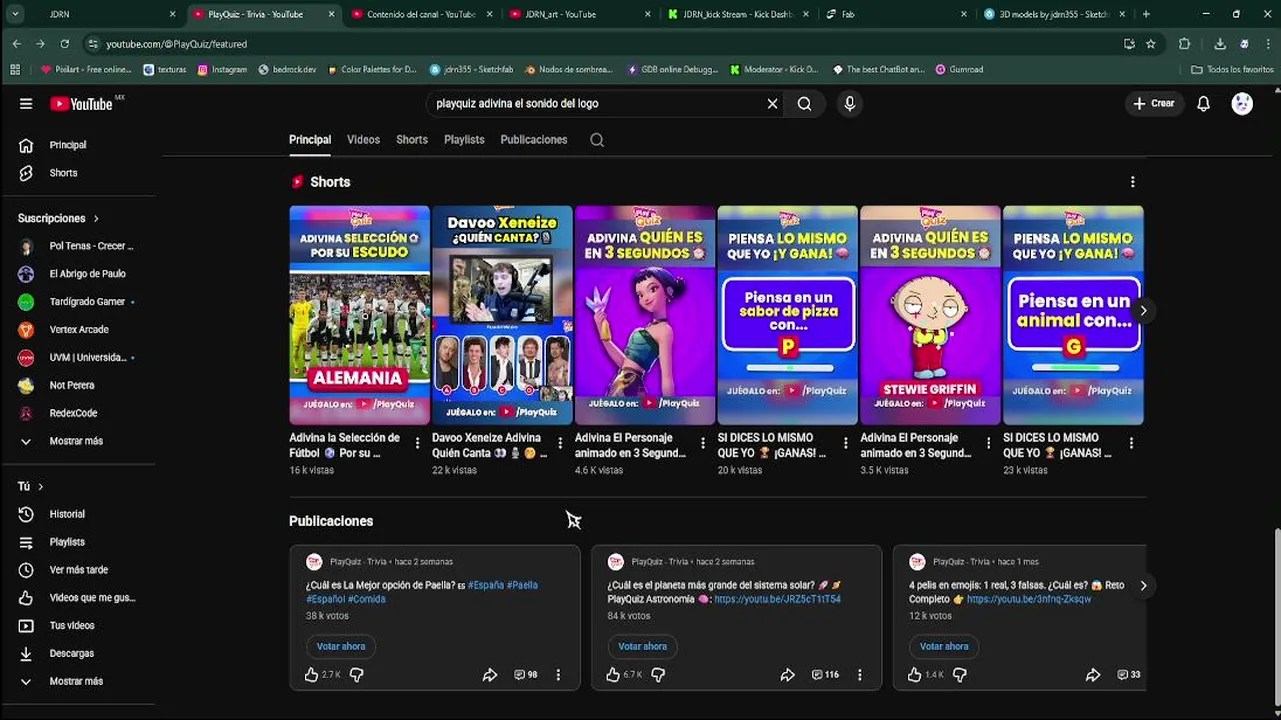Open Vertex Arcade subscription channel
This screenshot has width=1281, height=720.
click(x=80, y=330)
